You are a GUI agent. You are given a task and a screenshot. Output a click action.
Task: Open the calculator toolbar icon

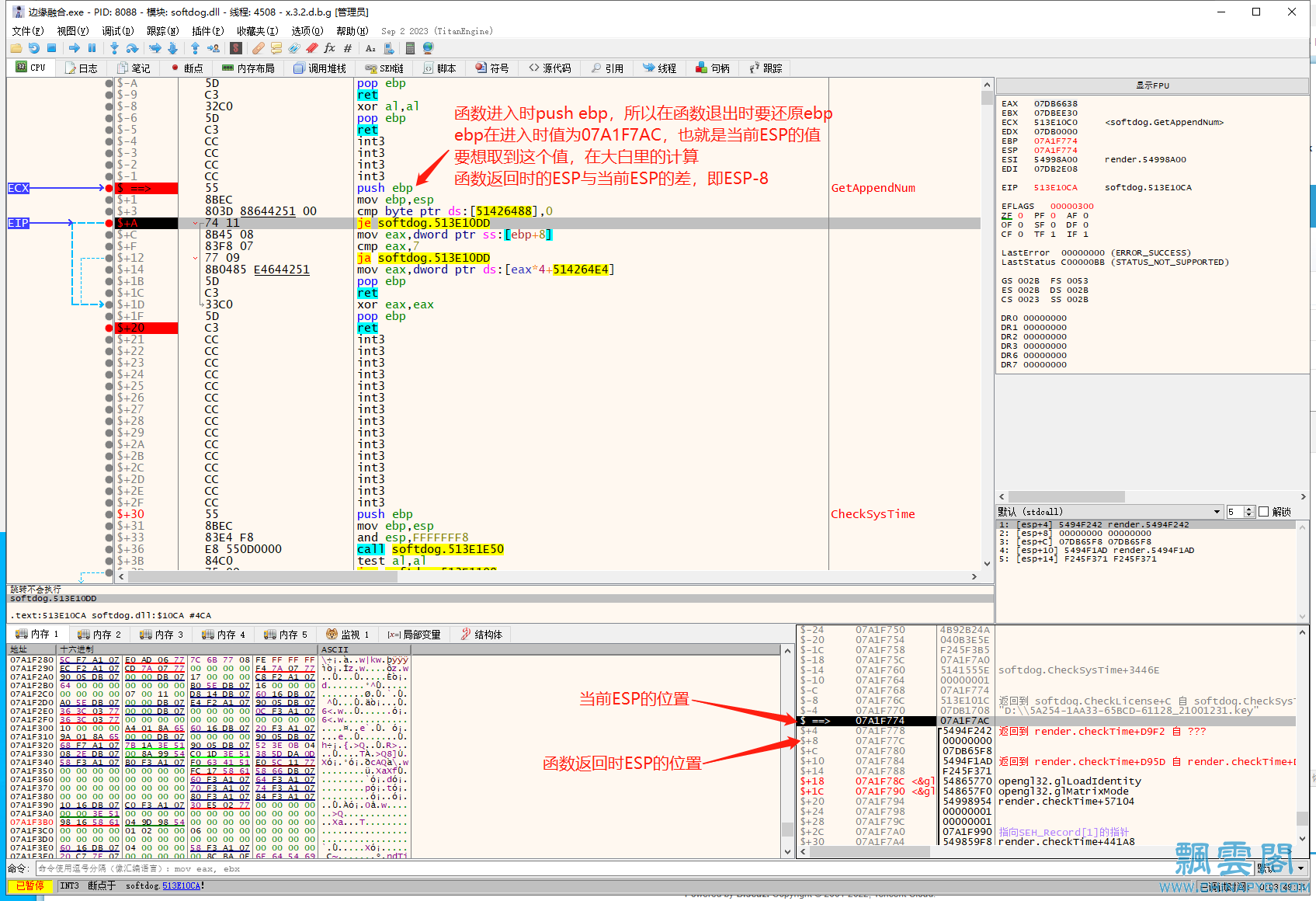click(410, 48)
